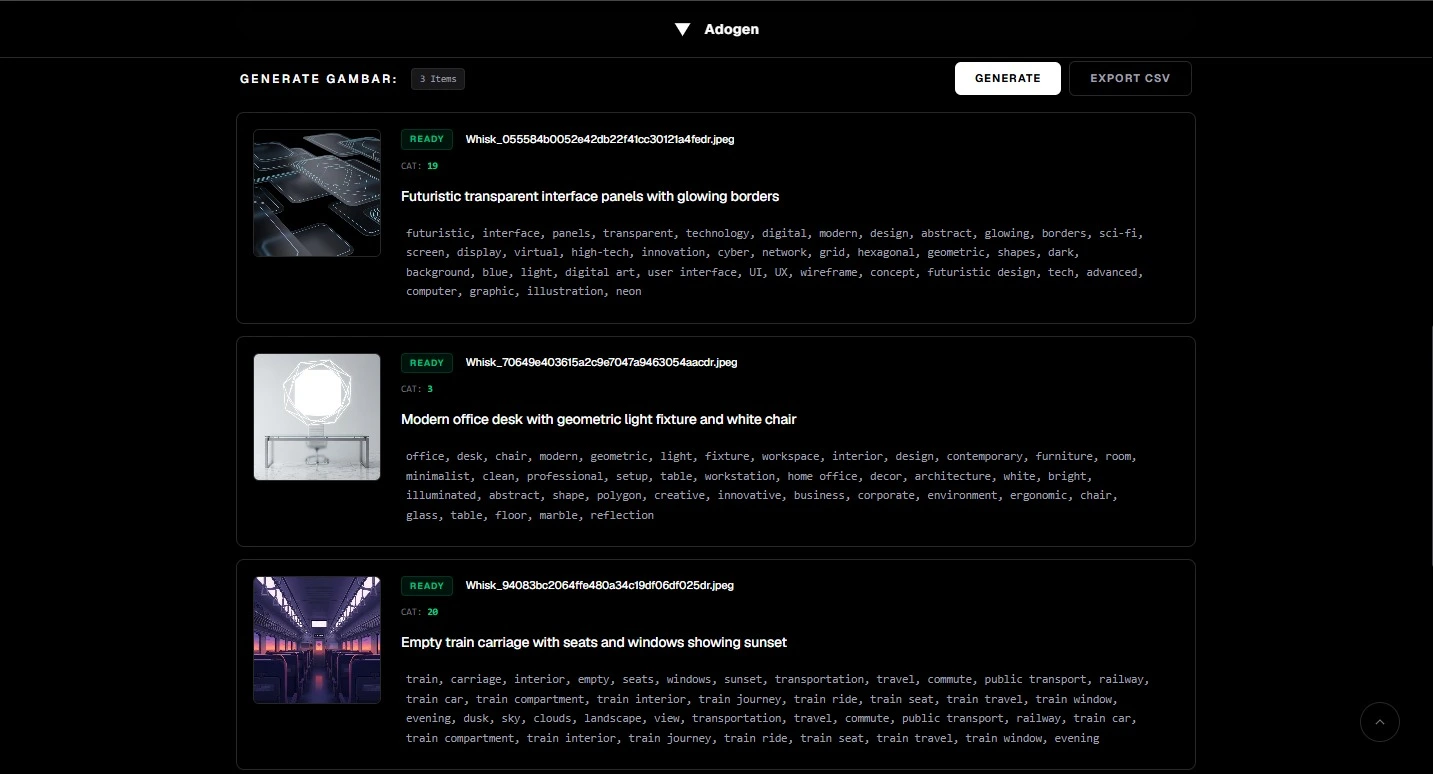The height and width of the screenshot is (774, 1433).
Task: Click the Adogen logo in the header
Action: click(x=731, y=29)
